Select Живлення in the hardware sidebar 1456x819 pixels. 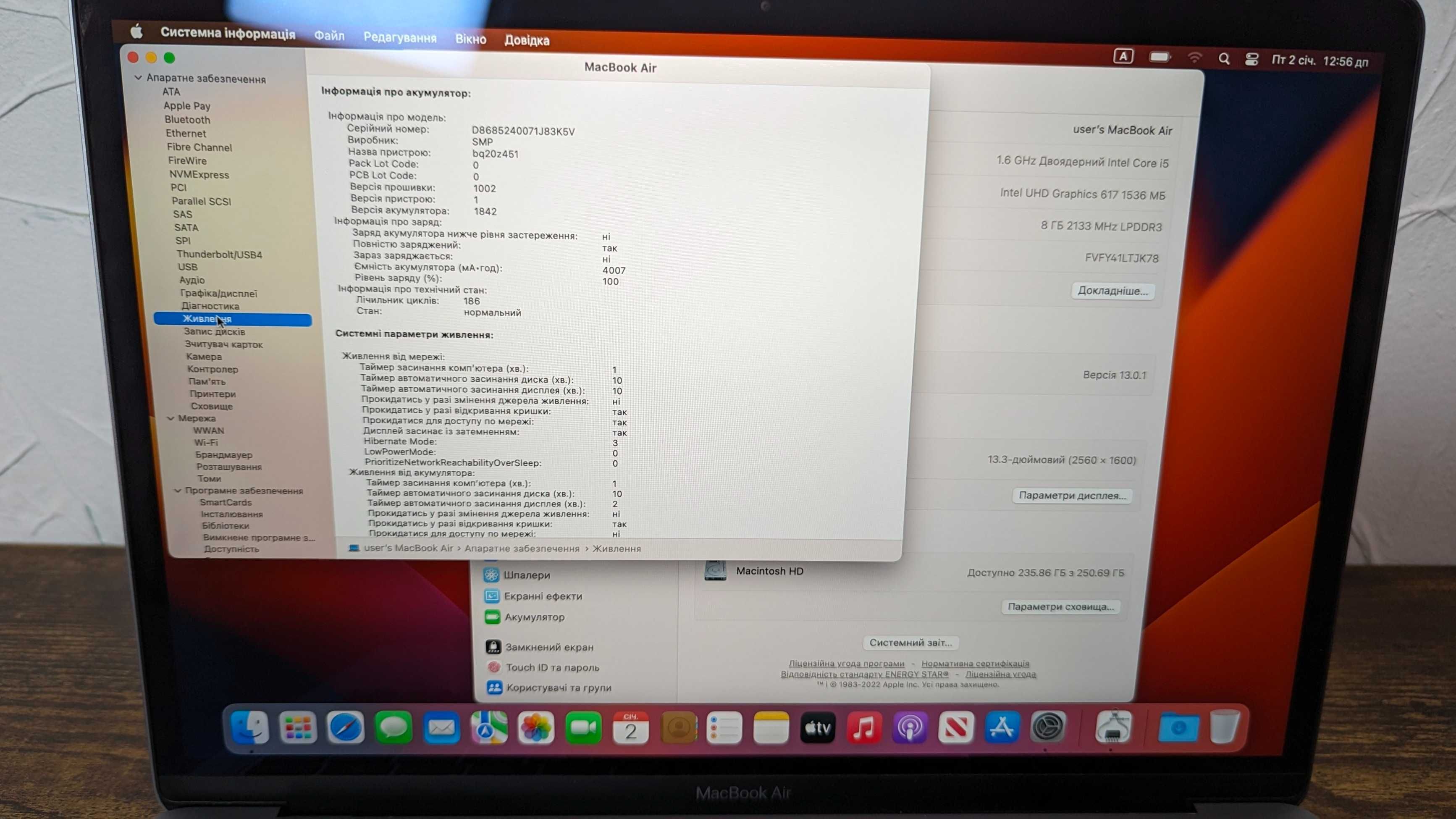click(x=207, y=318)
